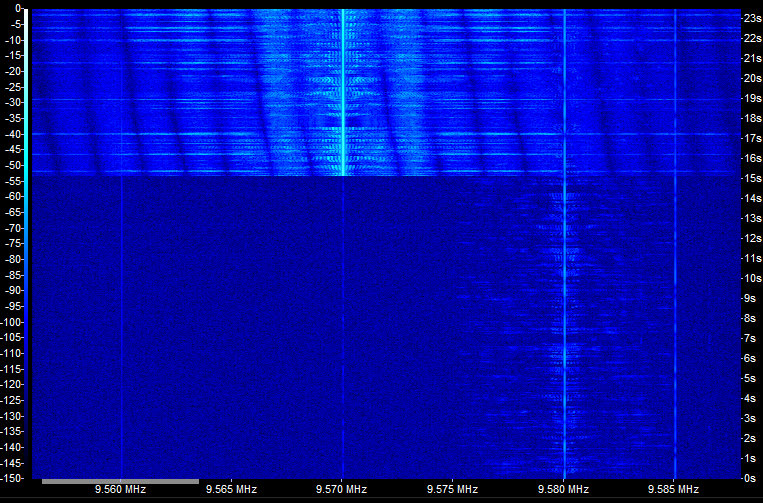Click the -115 dB scale label

(x=12, y=369)
